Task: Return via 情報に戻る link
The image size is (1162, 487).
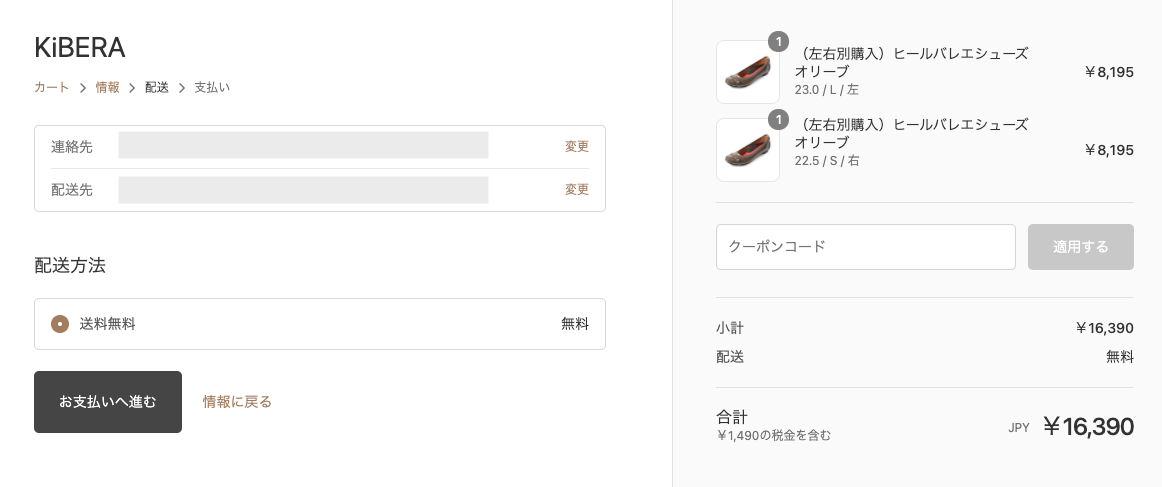Action: (237, 402)
